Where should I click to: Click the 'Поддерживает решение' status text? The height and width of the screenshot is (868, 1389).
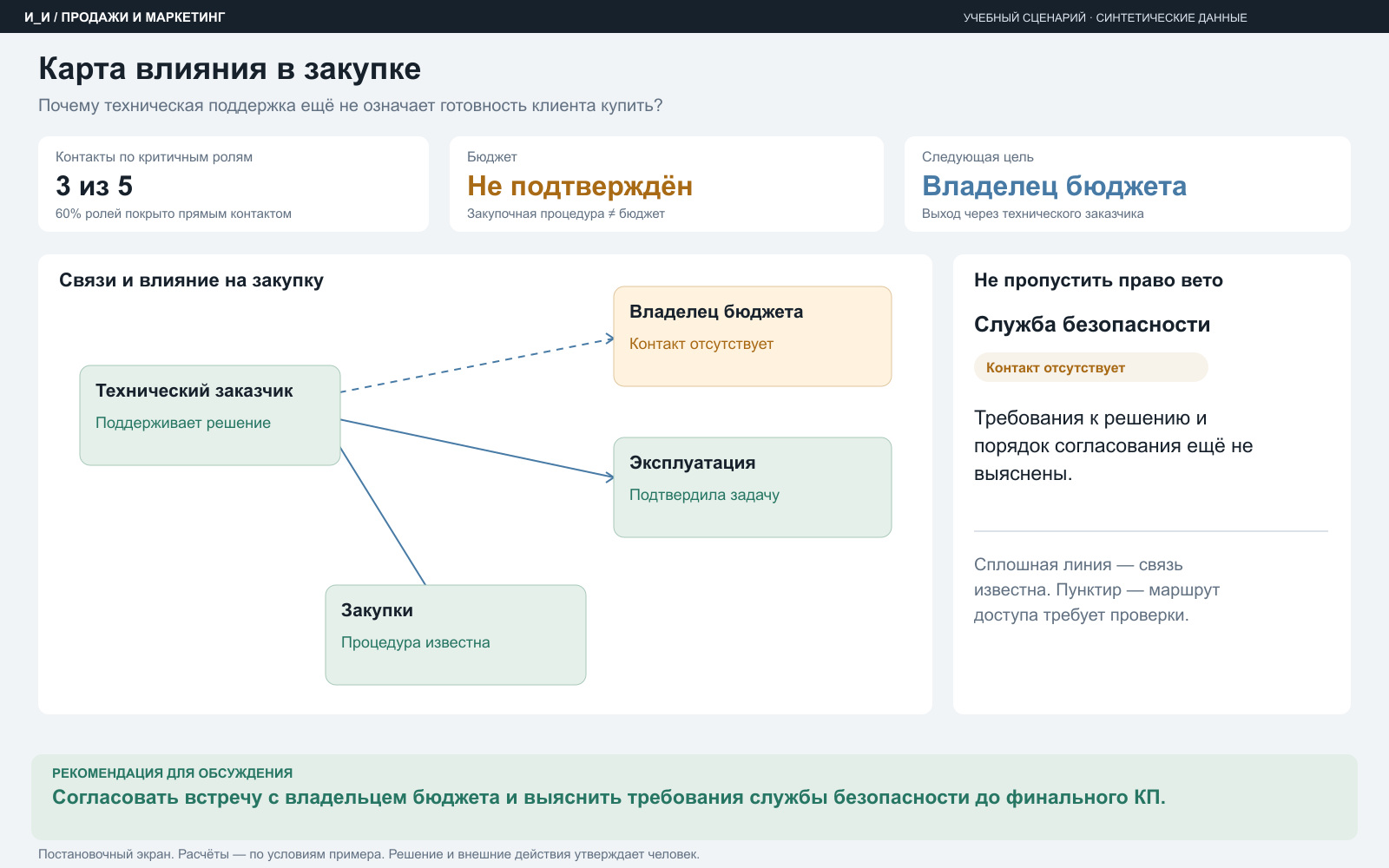[x=183, y=423]
